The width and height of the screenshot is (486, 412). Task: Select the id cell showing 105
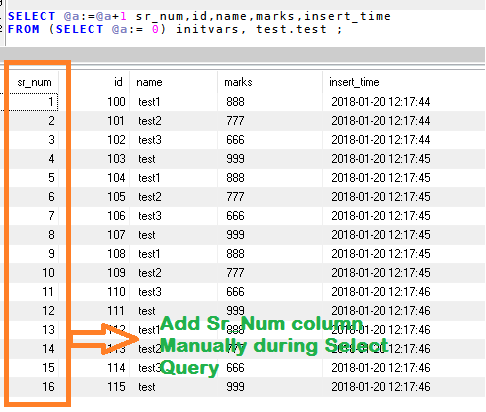pyautogui.click(x=116, y=197)
